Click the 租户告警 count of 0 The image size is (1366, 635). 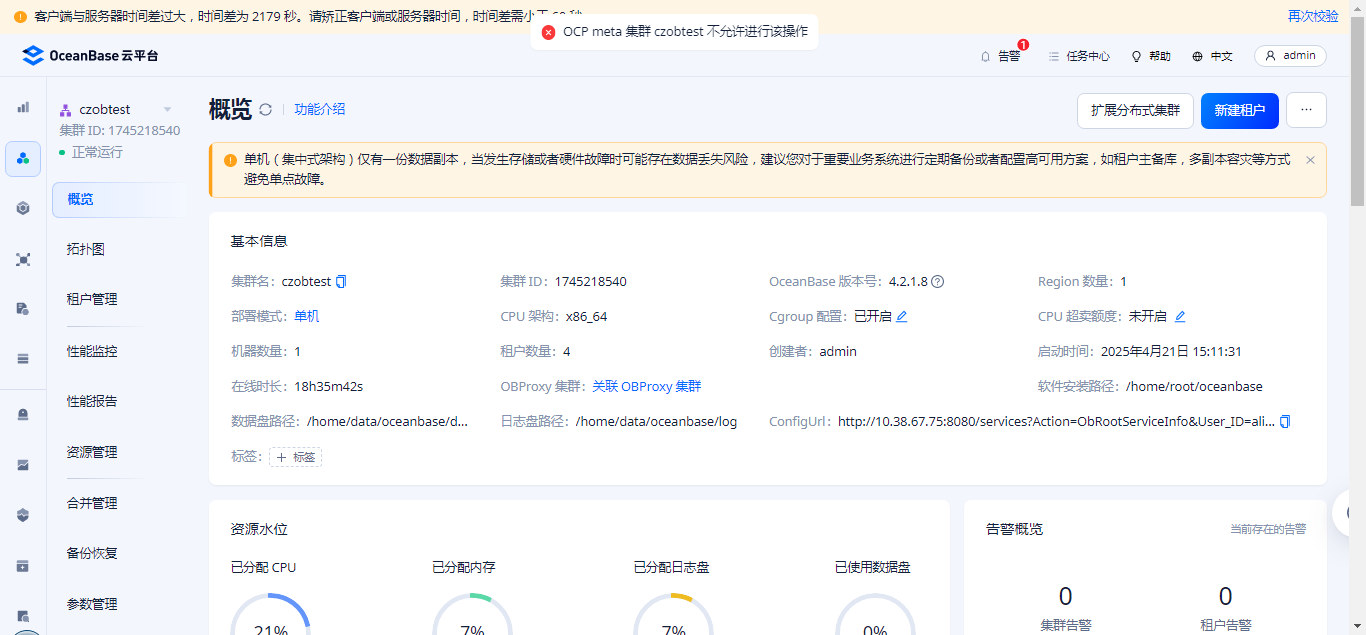click(x=1225, y=597)
